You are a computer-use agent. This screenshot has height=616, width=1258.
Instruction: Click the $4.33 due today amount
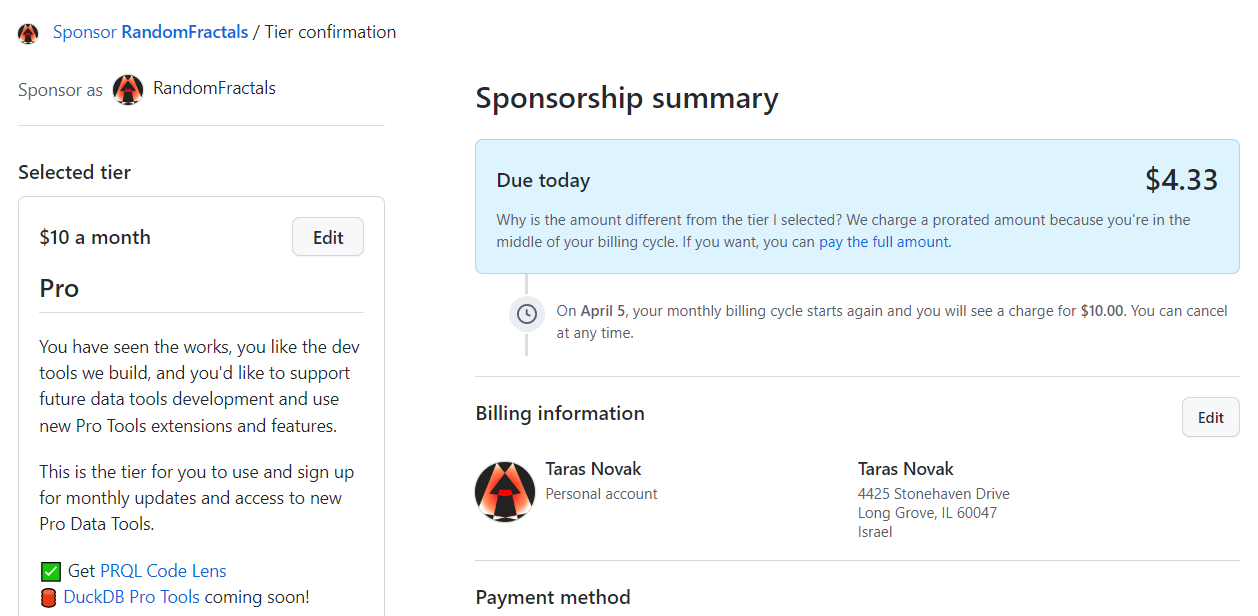1181,180
